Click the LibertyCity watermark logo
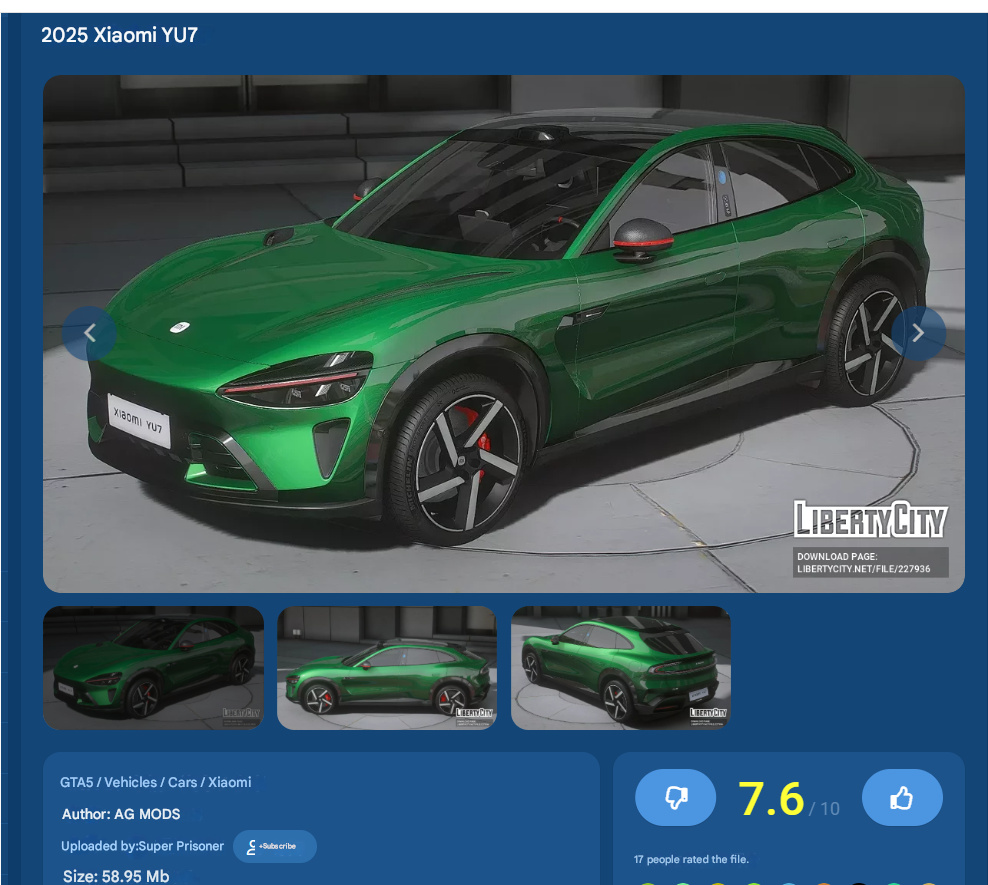Screen dimensions: 988x885 pyautogui.click(x=869, y=520)
